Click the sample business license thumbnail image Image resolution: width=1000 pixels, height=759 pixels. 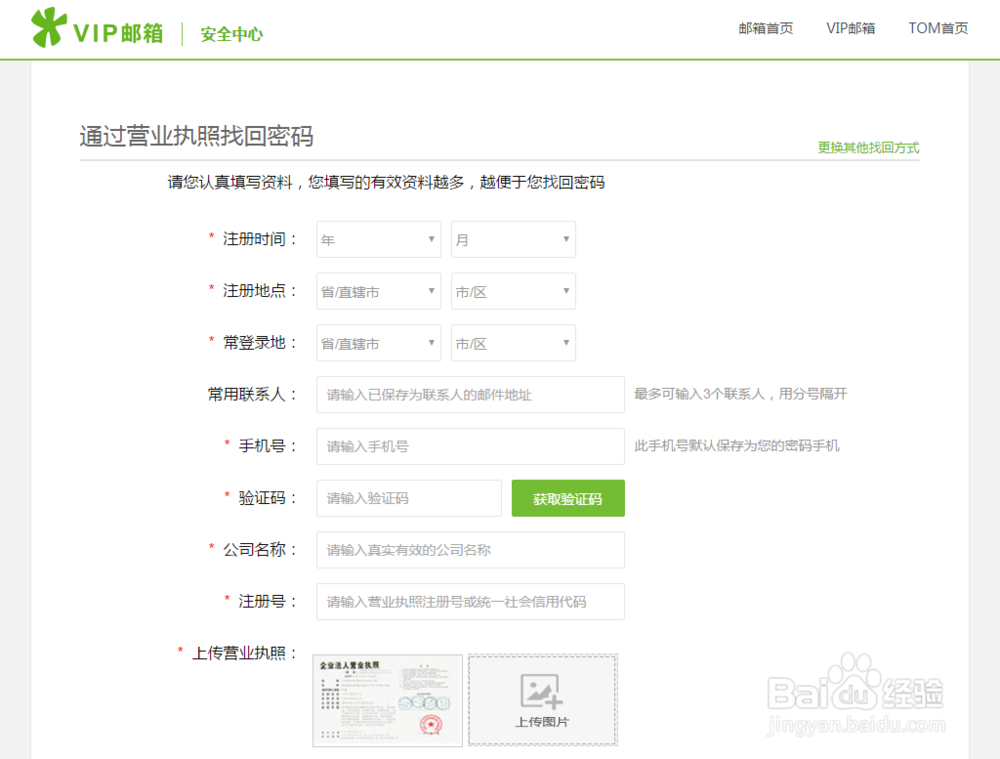tap(387, 699)
